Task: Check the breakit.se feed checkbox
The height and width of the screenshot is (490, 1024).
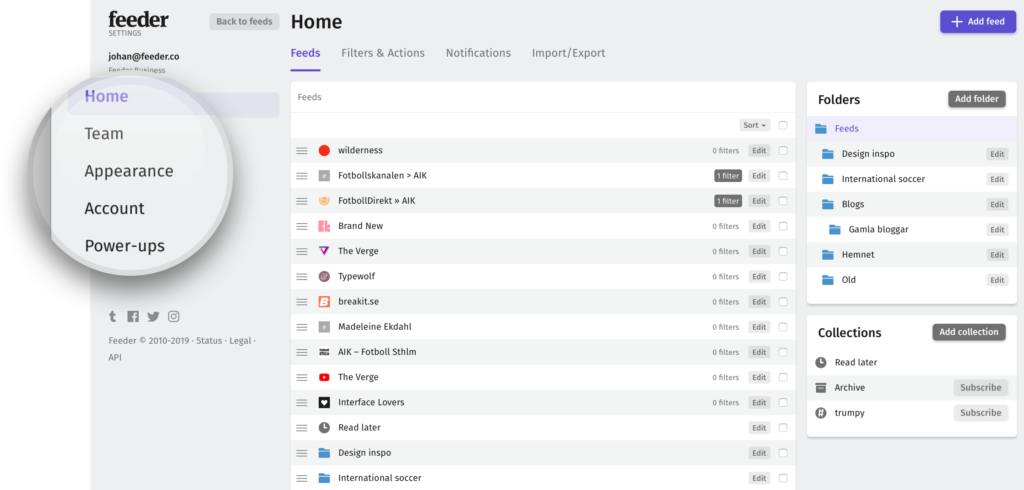Action: (783, 302)
